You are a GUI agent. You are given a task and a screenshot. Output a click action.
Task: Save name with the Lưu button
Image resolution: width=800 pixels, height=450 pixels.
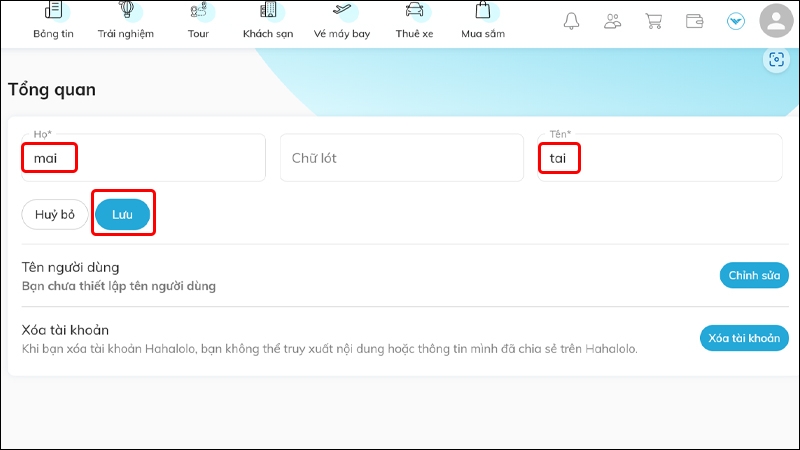click(122, 214)
